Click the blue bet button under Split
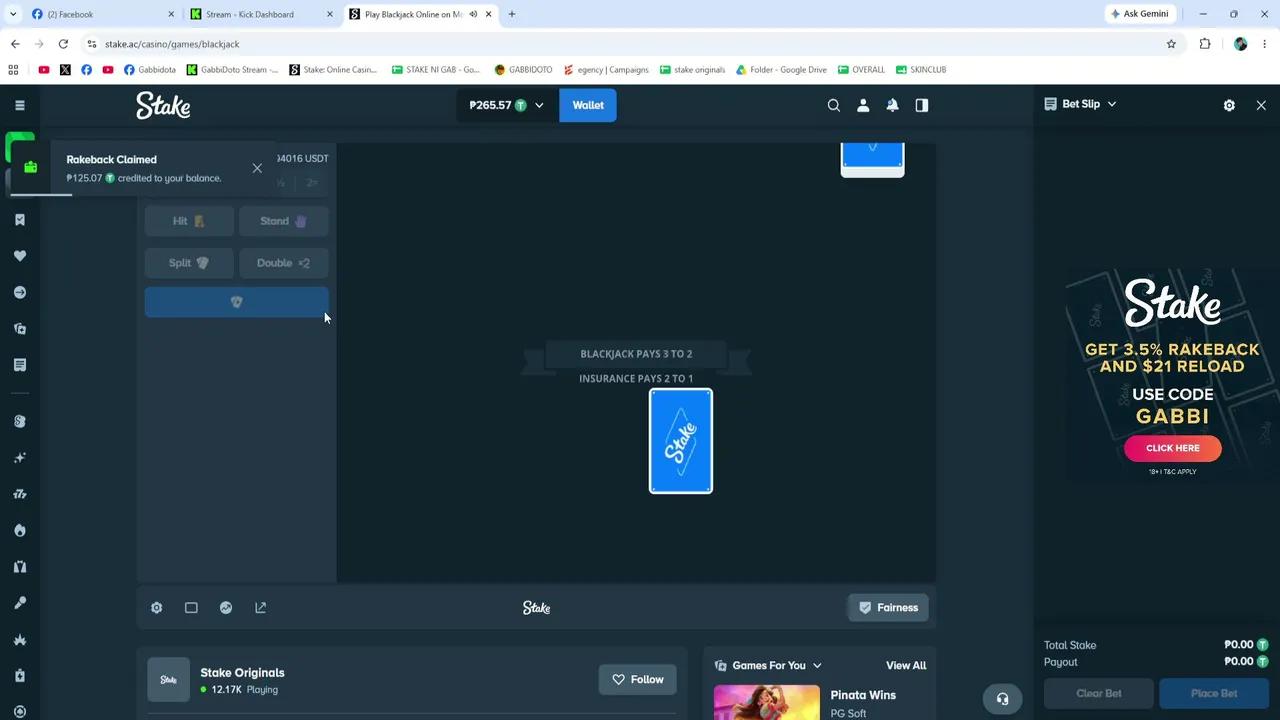The image size is (1280, 720). tap(236, 302)
